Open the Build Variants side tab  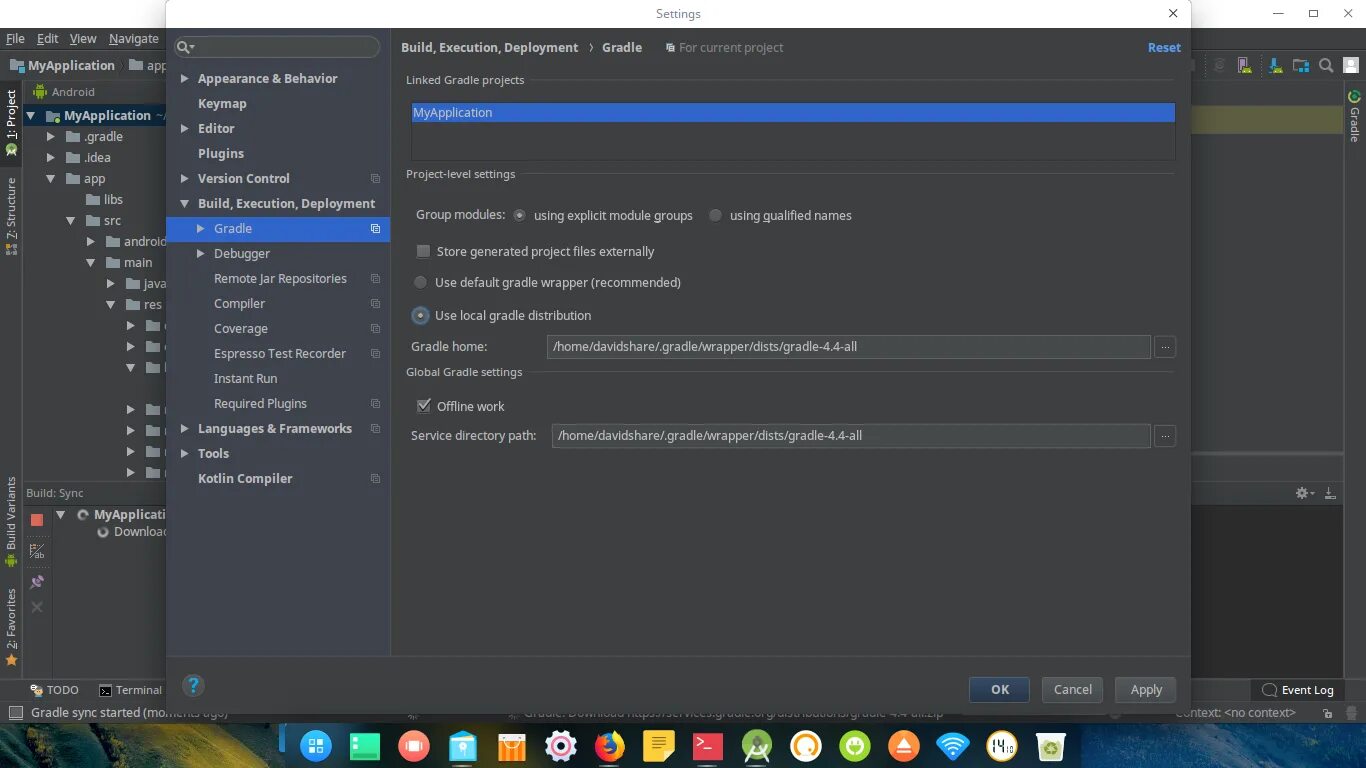click(x=12, y=520)
